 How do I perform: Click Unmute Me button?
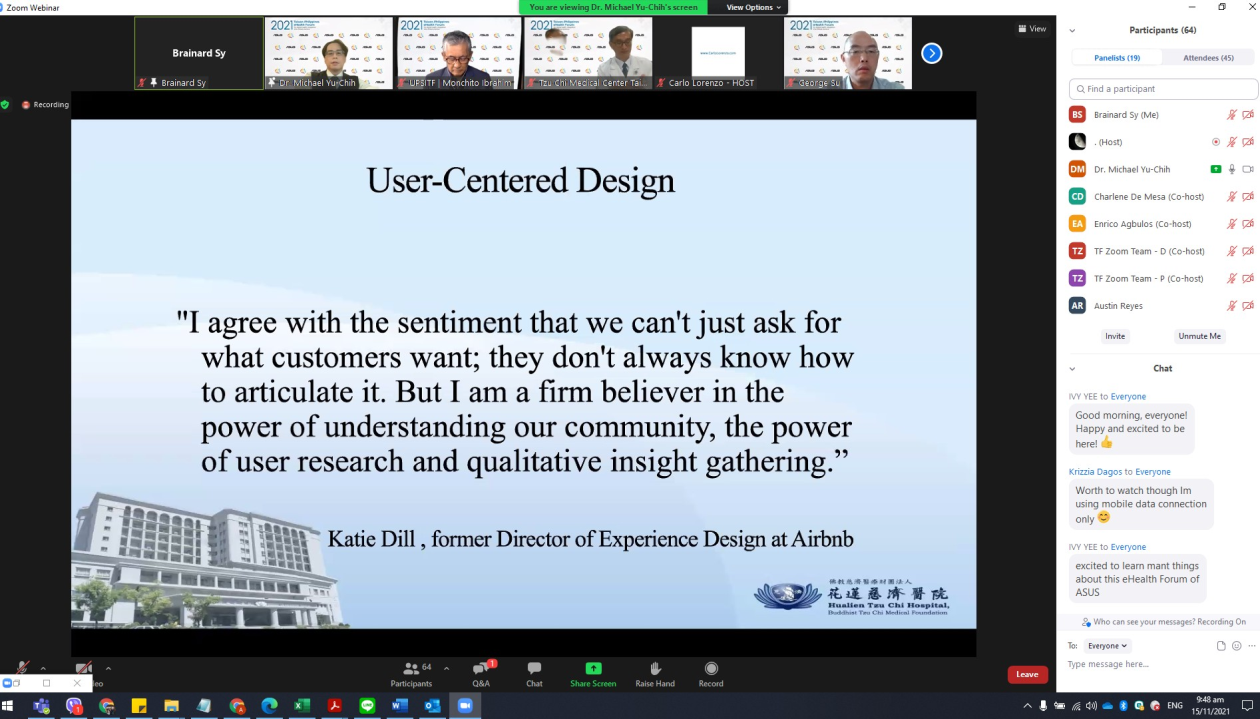1199,336
